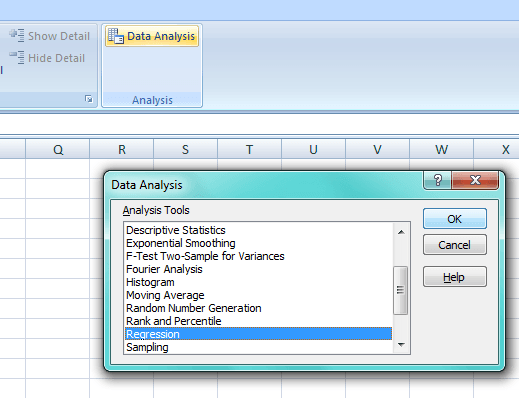Choose F-Test Two-Sample for Variances
Image resolution: width=519 pixels, height=398 pixels.
258,256
